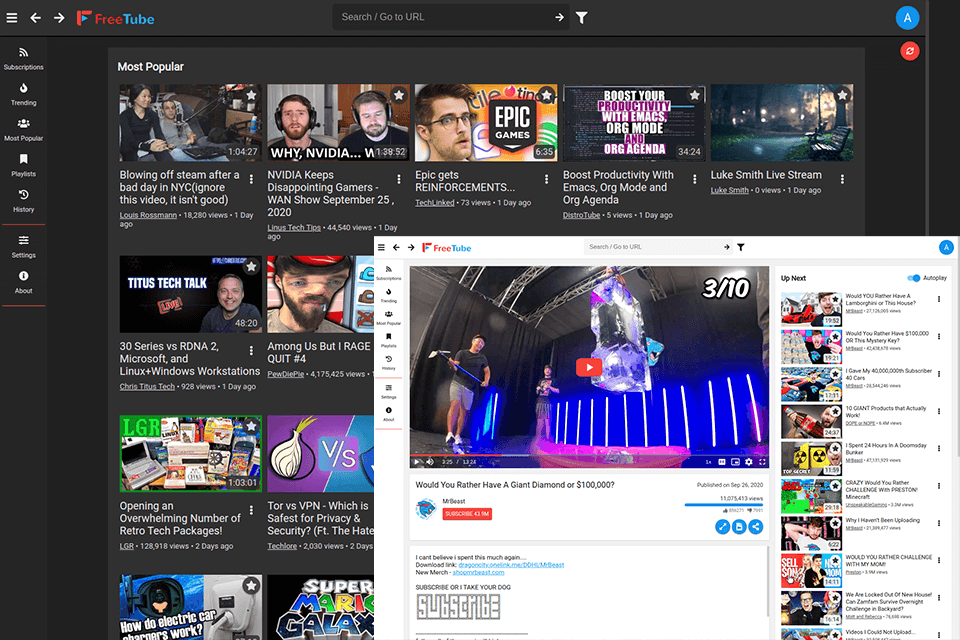Mute the video with the volume icon
The image size is (960, 640).
point(429,461)
